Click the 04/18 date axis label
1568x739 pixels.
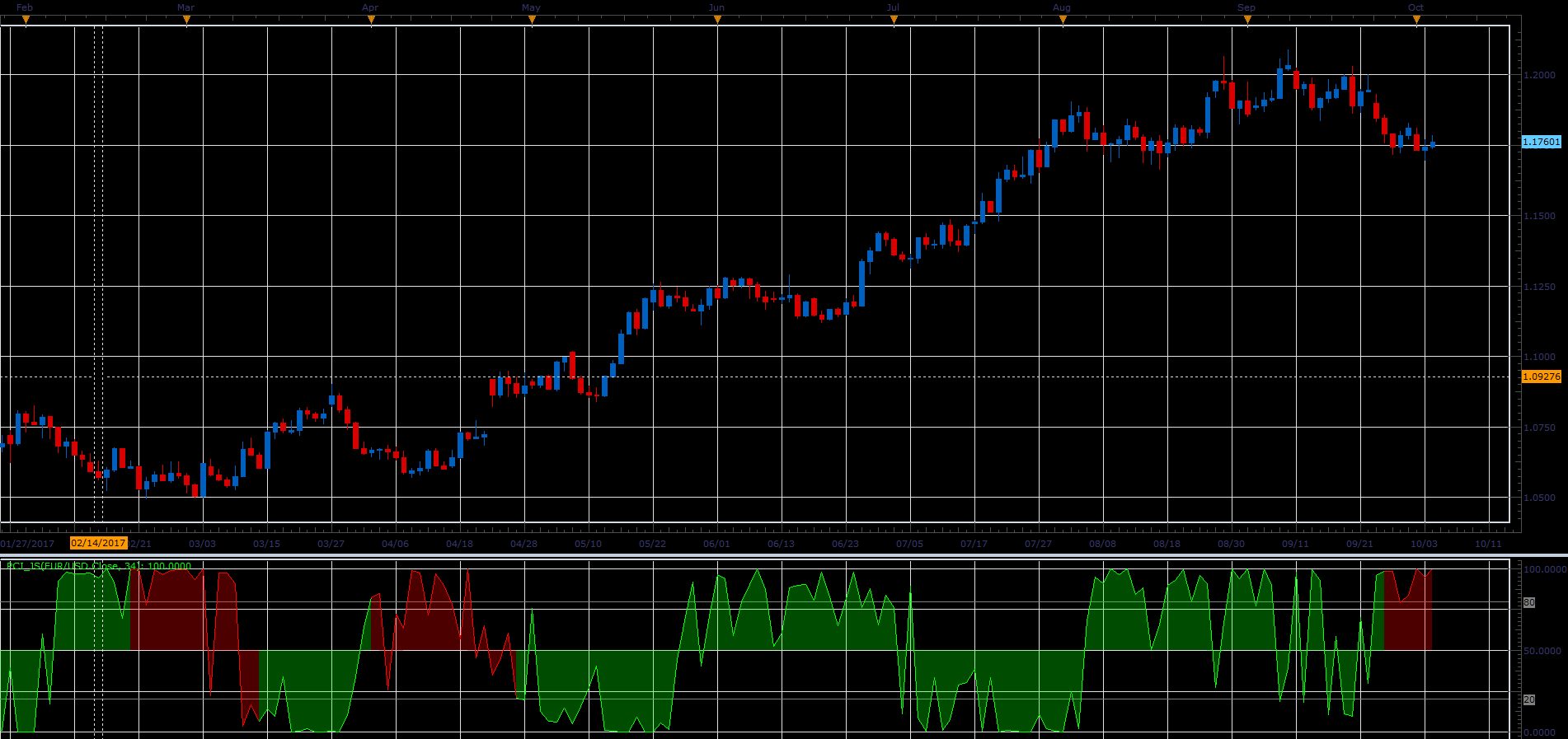(460, 544)
